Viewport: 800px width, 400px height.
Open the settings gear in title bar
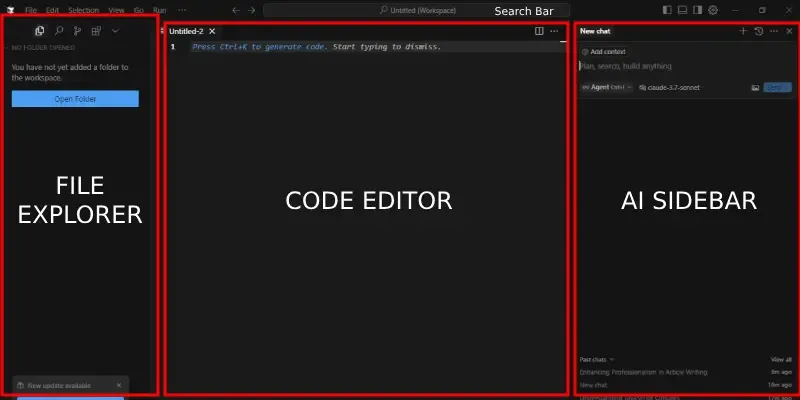pyautogui.click(x=713, y=9)
